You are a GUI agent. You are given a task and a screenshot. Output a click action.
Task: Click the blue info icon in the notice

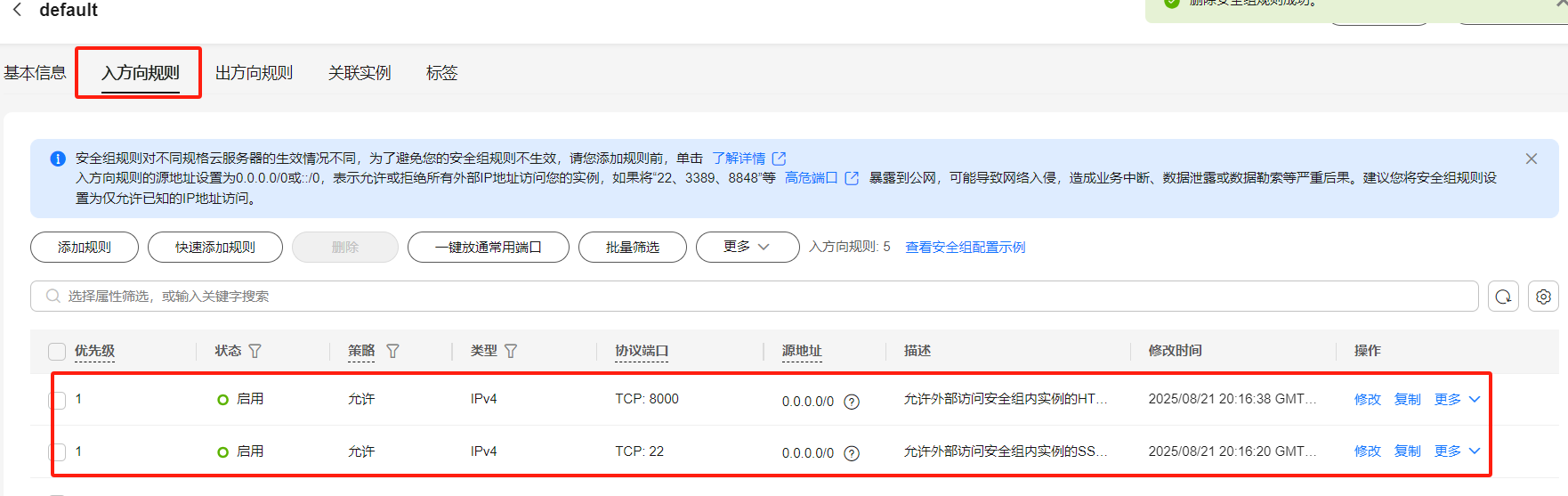pos(58,159)
